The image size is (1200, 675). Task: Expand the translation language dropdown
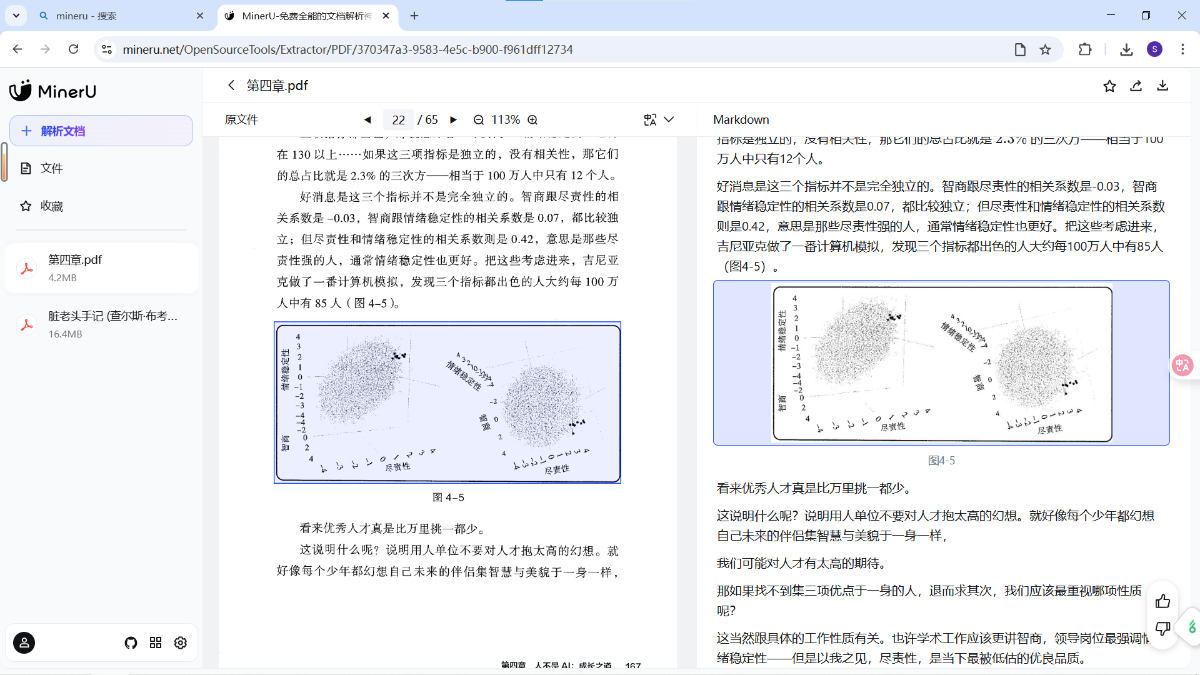click(669, 120)
